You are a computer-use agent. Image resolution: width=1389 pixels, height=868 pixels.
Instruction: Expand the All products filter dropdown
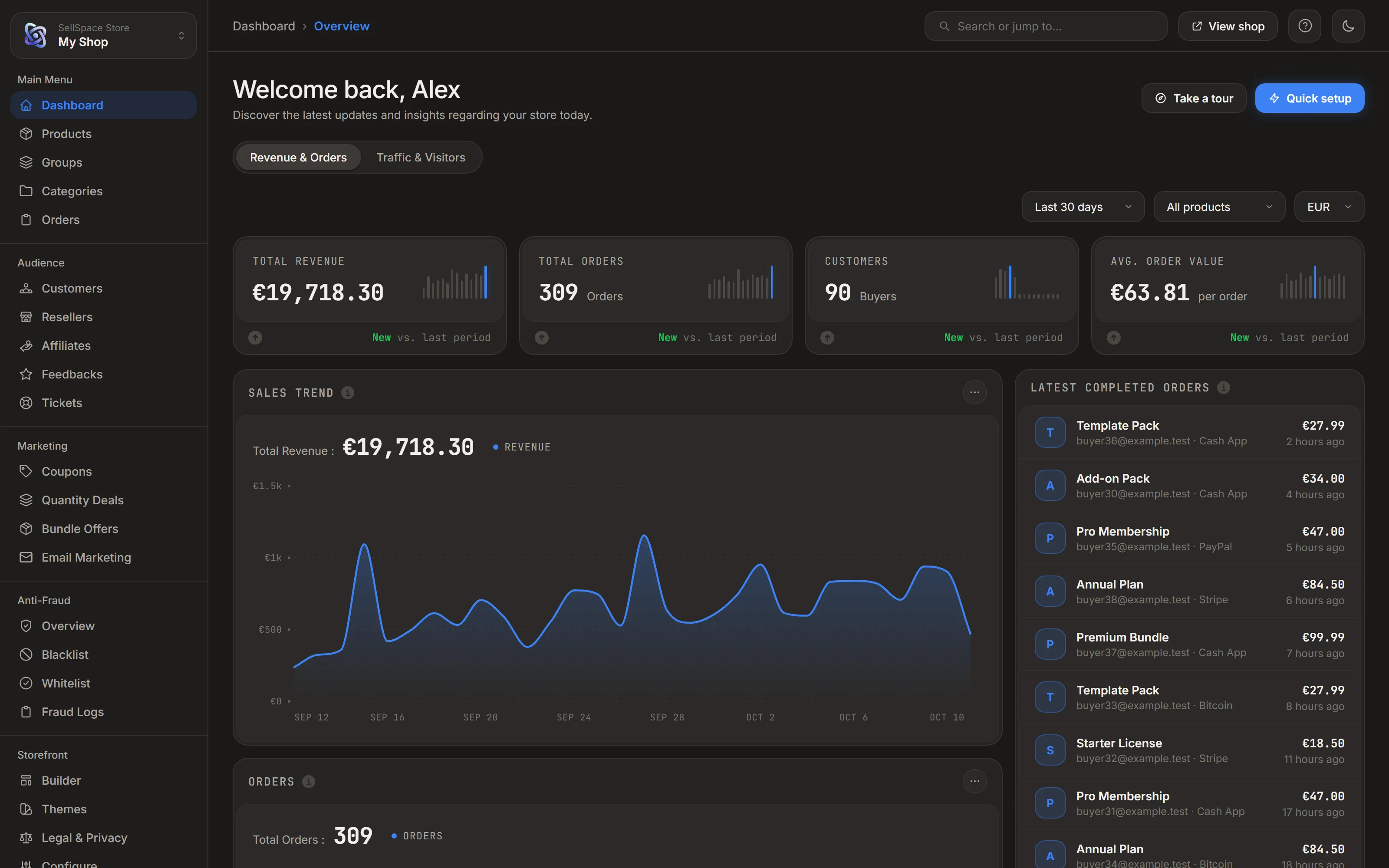[1219, 207]
